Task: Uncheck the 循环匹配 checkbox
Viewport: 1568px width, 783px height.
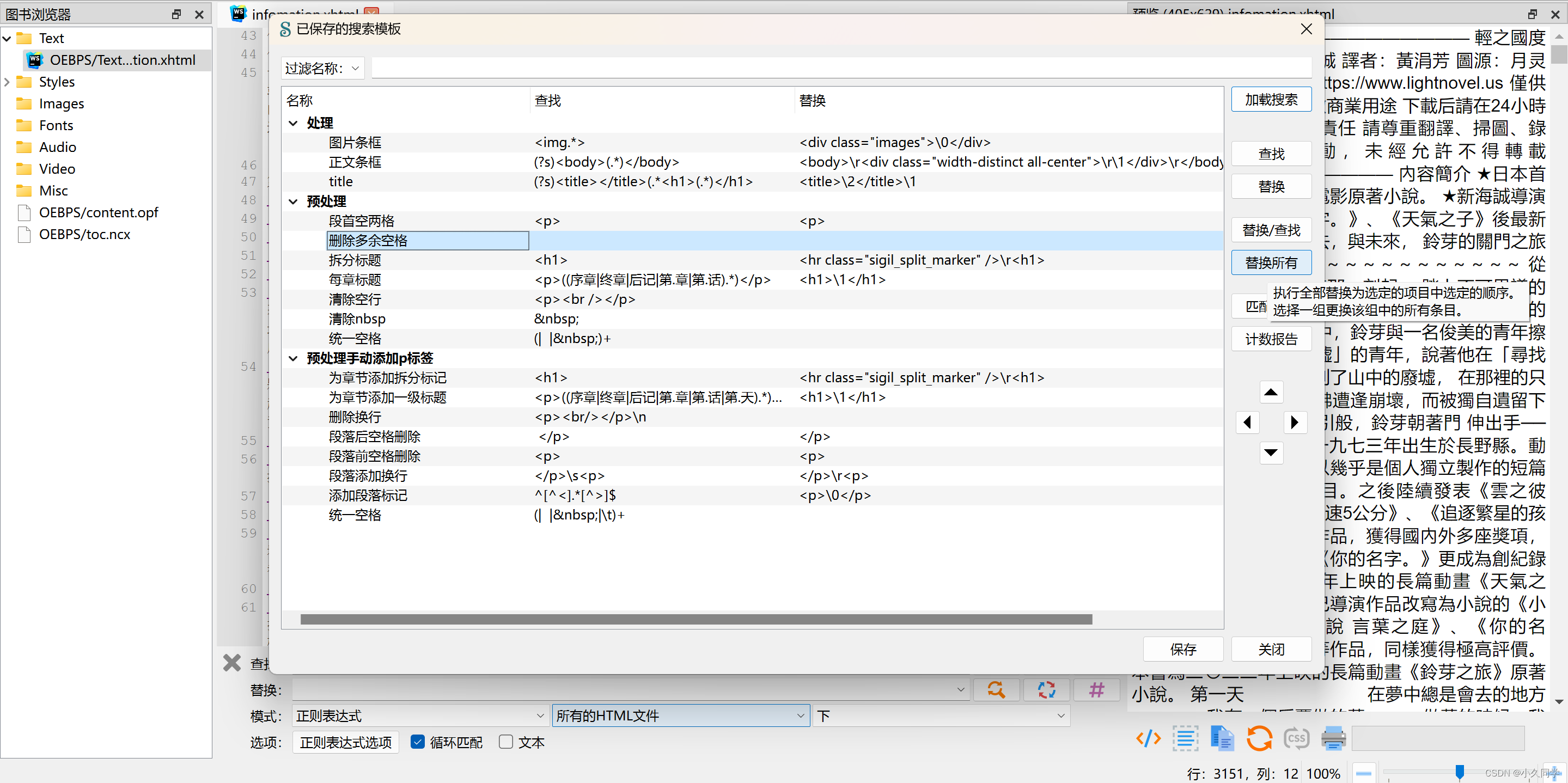Action: (418, 742)
